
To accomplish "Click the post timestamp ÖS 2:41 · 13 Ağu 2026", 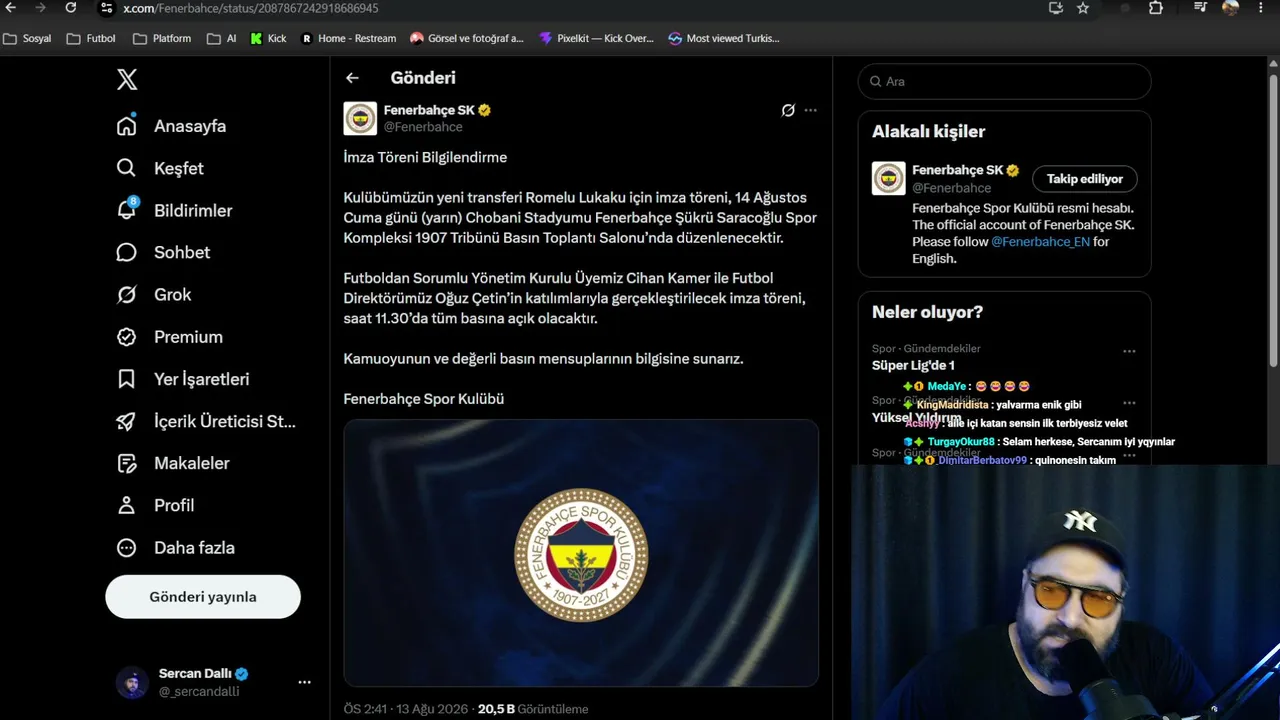I will tap(406, 709).
